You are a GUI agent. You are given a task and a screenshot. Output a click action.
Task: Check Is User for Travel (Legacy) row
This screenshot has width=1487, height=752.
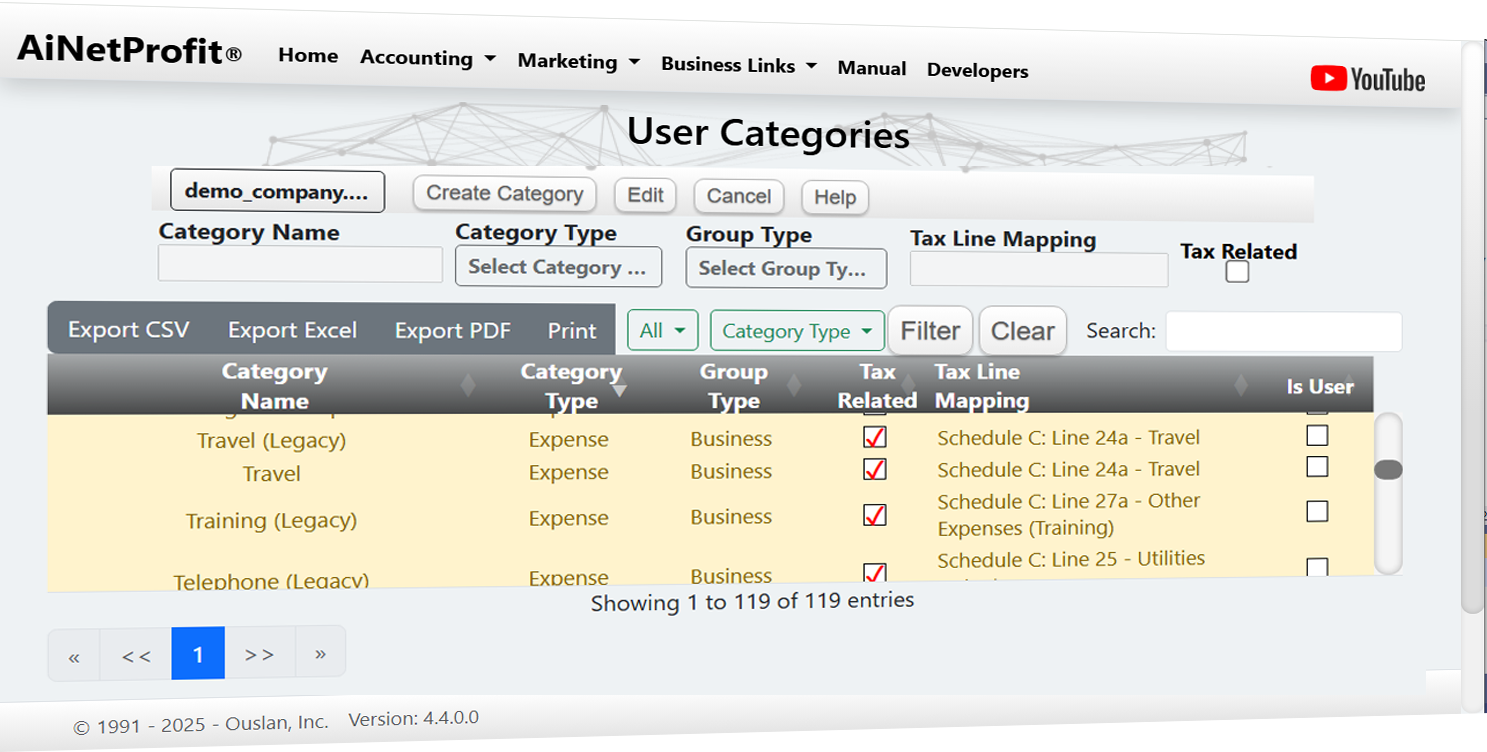(x=1318, y=435)
